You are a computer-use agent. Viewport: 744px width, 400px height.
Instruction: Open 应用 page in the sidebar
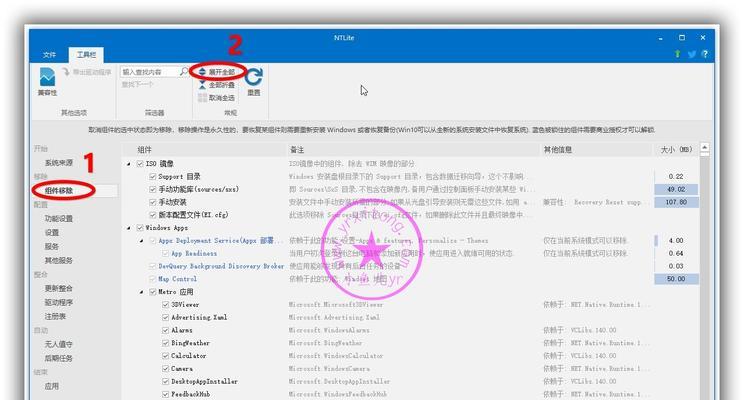coord(52,386)
